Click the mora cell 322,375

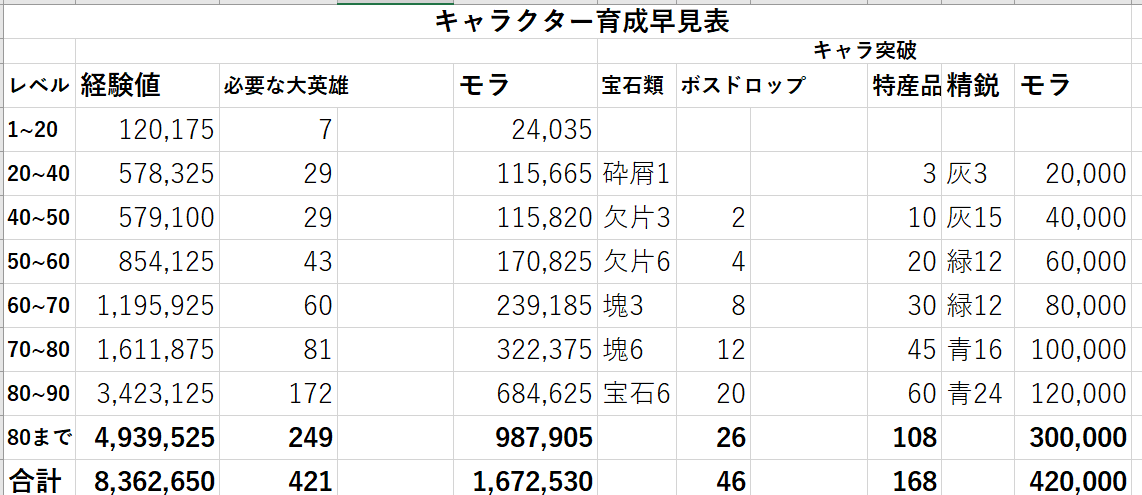(x=525, y=349)
